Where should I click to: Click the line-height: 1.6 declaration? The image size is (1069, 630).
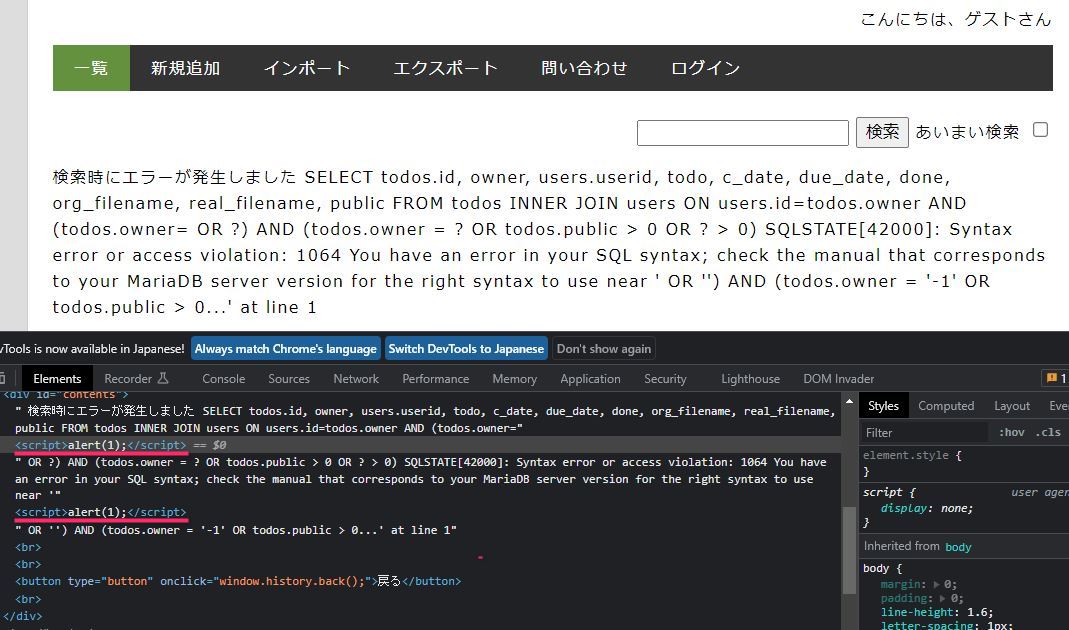tap(937, 612)
